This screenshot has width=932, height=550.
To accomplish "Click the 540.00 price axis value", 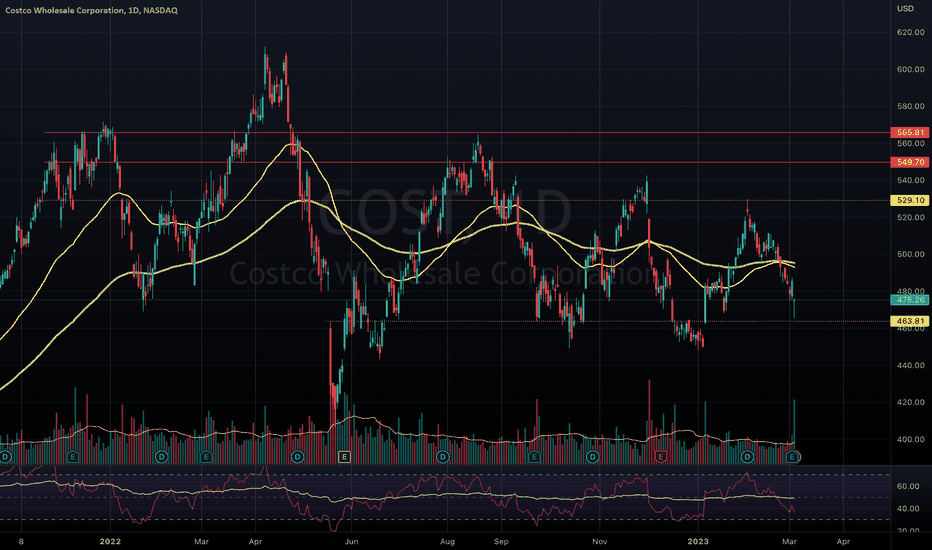I will [x=911, y=180].
